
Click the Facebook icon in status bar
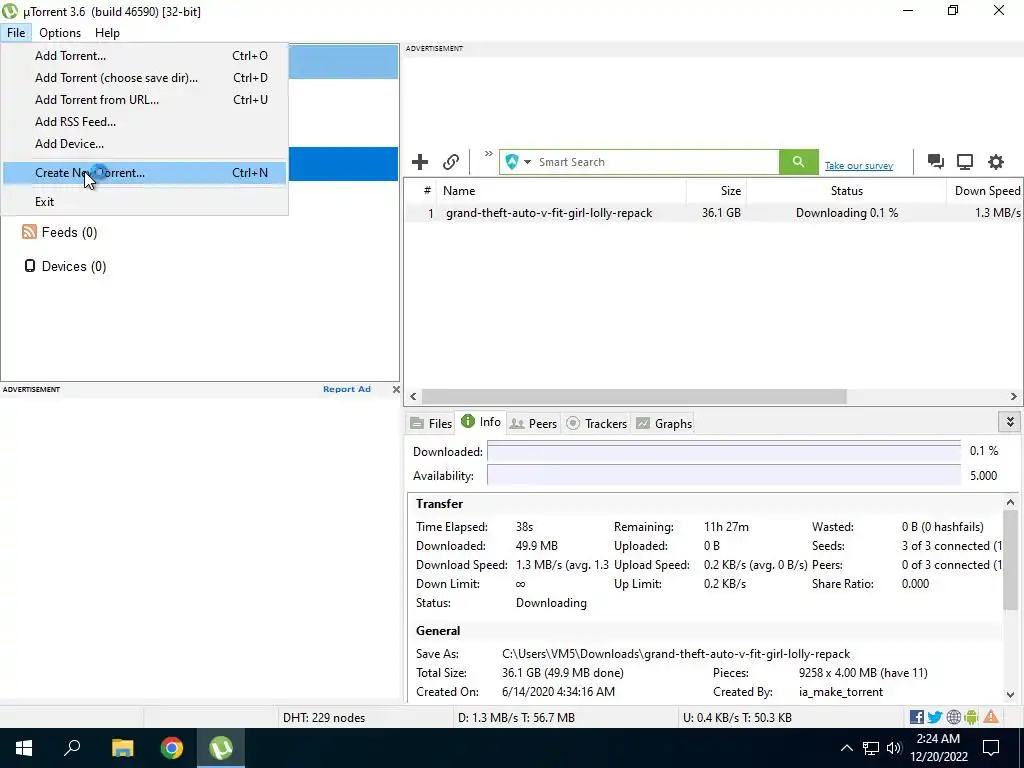point(917,717)
